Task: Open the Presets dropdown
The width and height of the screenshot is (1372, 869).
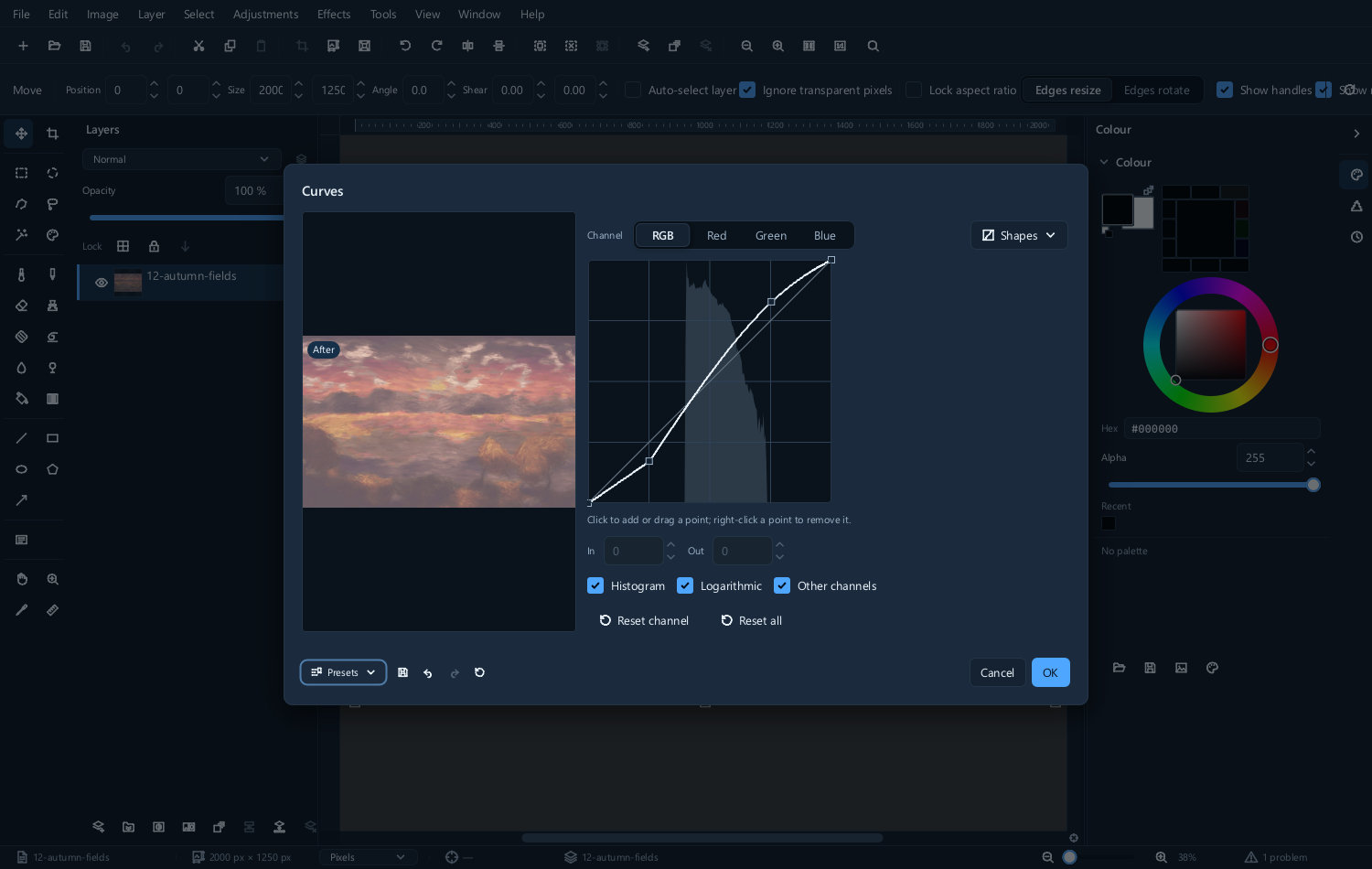Action: pyautogui.click(x=343, y=672)
